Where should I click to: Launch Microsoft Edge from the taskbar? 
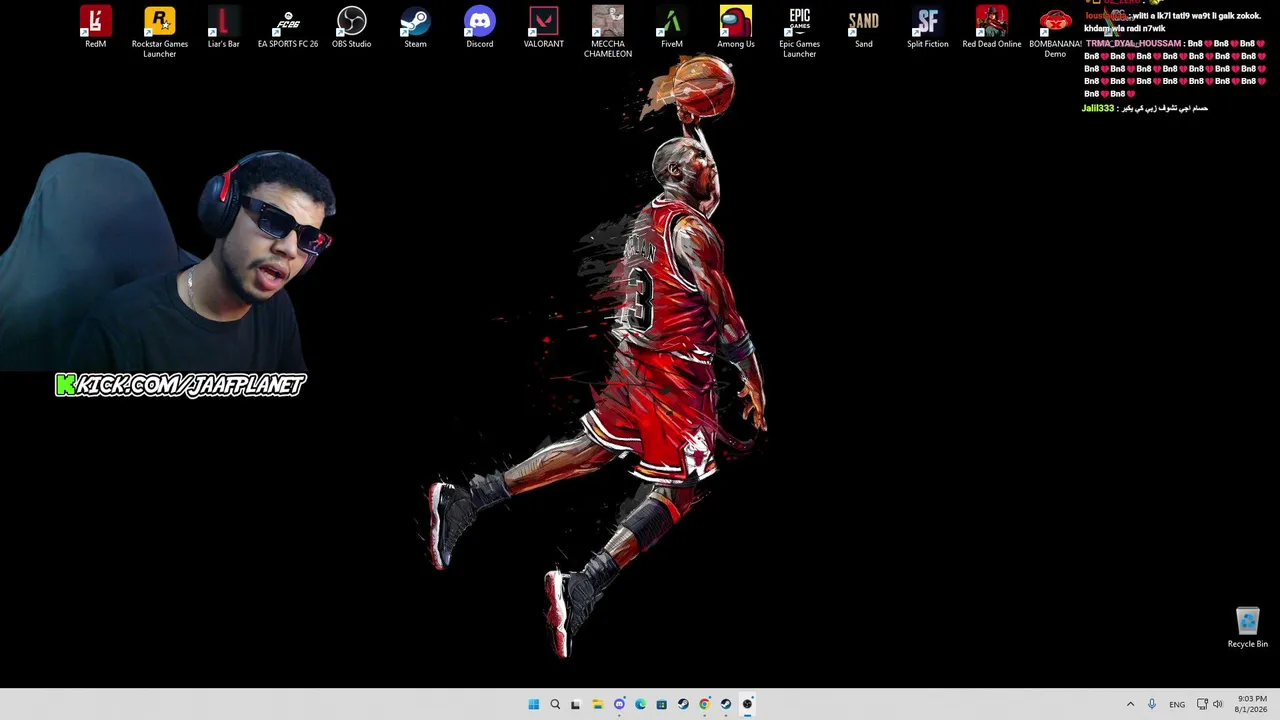640,704
